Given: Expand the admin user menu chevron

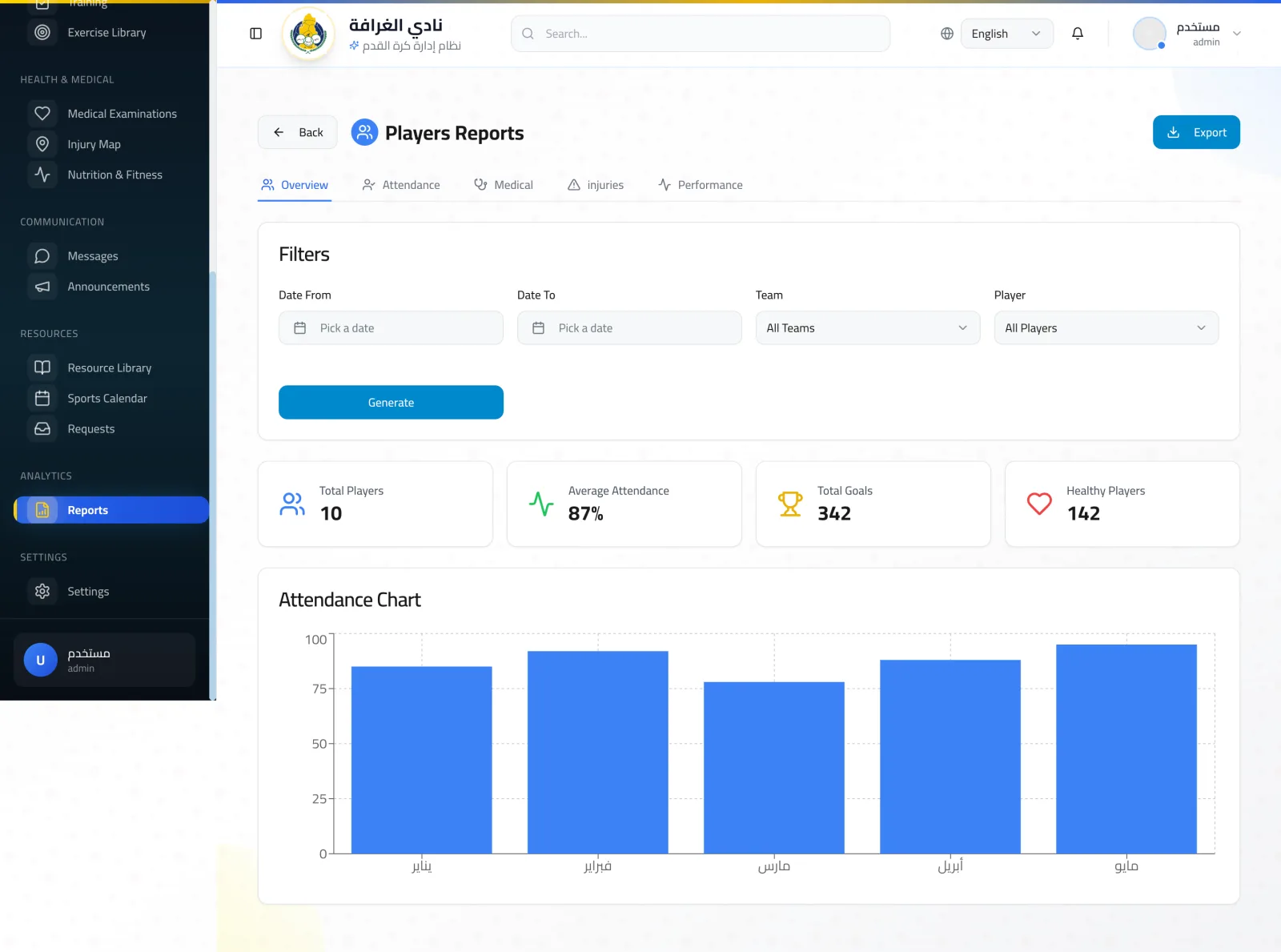Looking at the screenshot, I should coord(1237,34).
